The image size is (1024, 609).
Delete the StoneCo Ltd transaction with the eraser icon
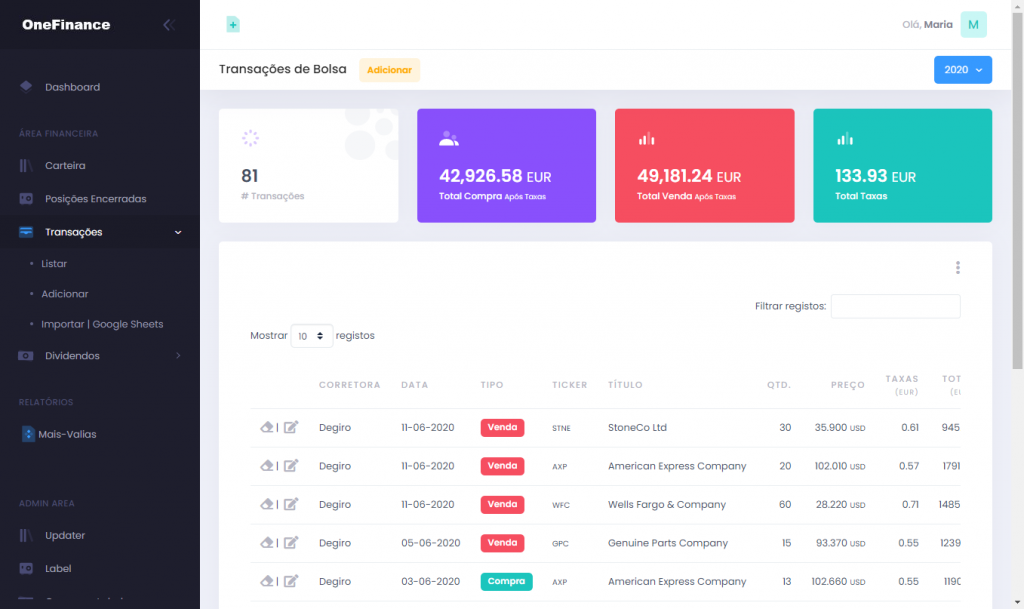point(266,428)
